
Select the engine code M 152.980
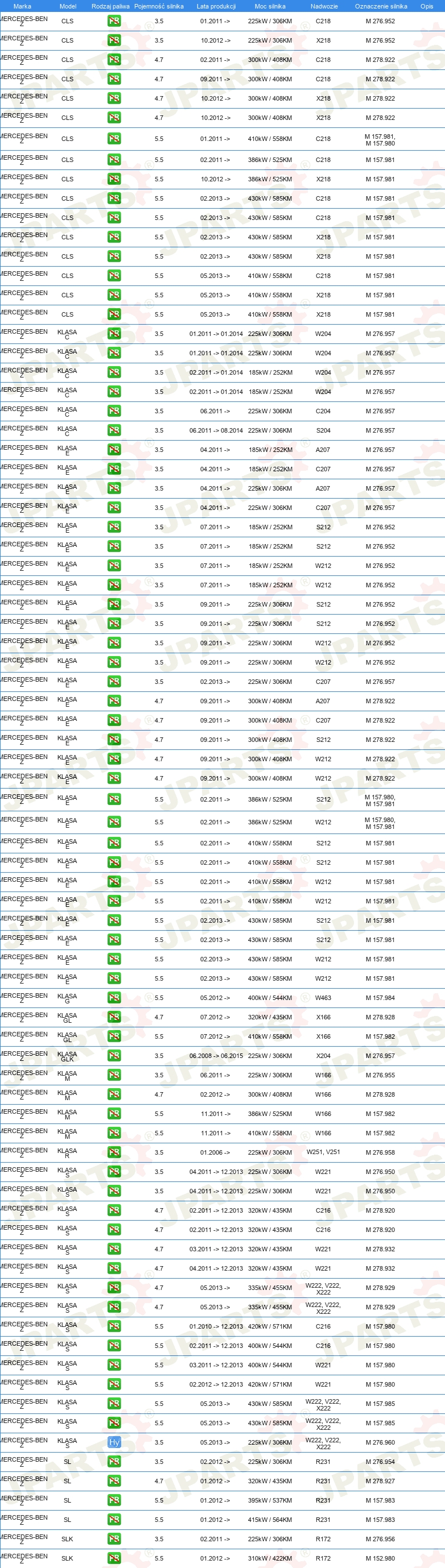380,1558
